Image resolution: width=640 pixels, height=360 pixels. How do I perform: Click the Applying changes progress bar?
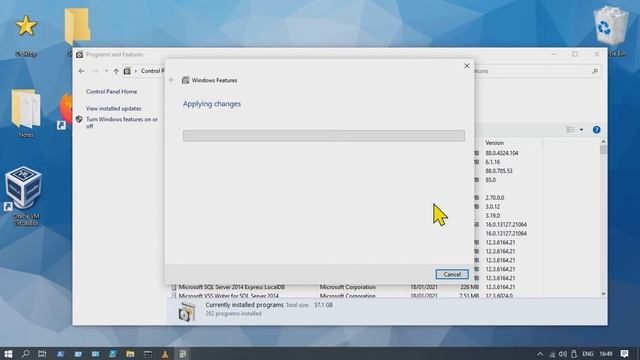[324, 136]
